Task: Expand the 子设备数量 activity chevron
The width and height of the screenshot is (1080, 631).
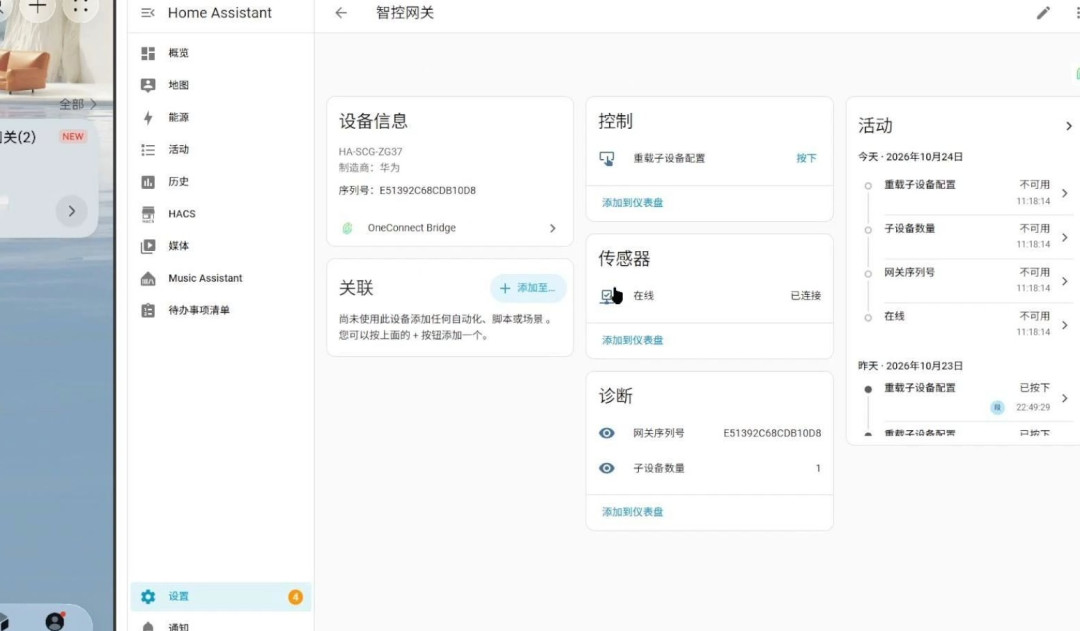Action: point(1065,238)
